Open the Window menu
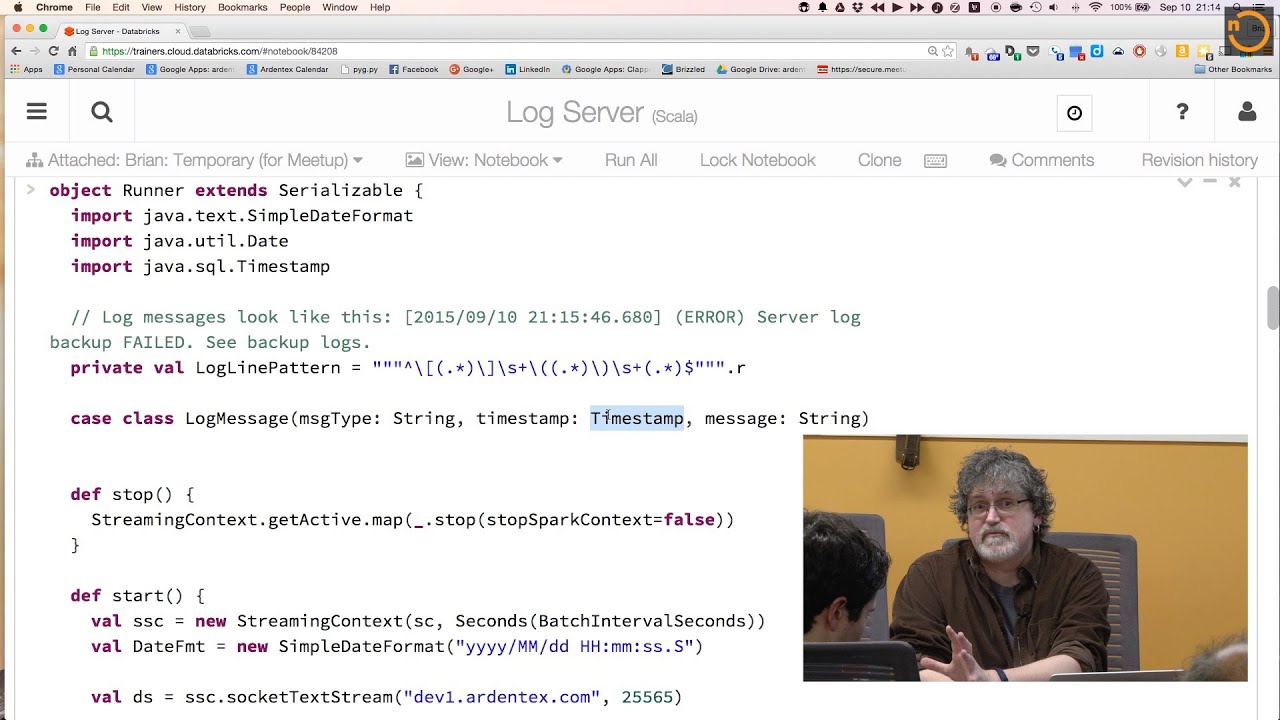 click(340, 7)
